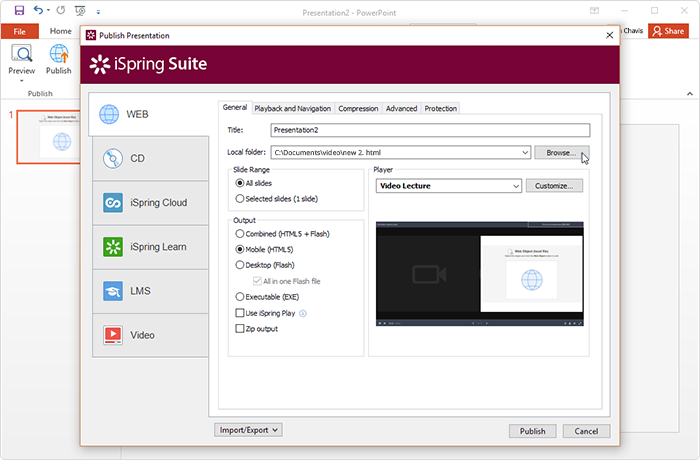Enable Zip output checkbox
The height and width of the screenshot is (460, 700).
click(240, 329)
